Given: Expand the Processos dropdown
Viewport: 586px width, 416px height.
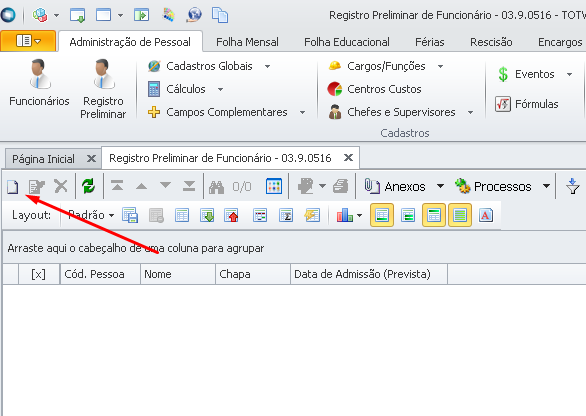Looking at the screenshot, I should (546, 186).
